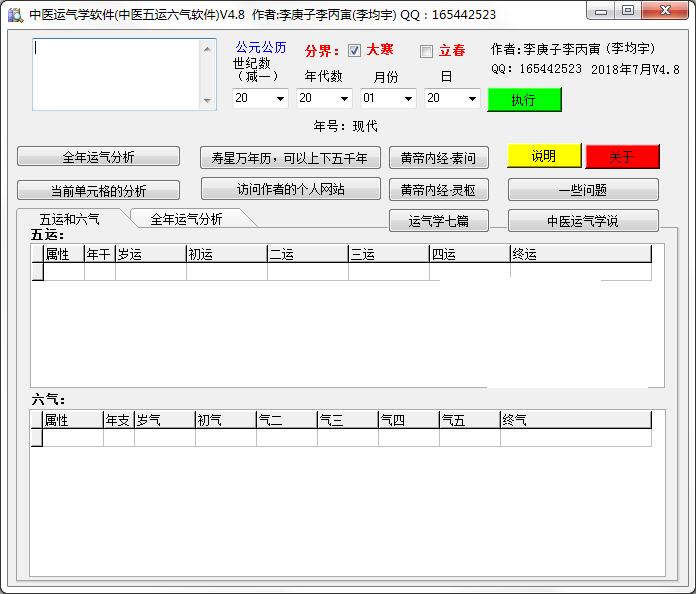This screenshot has height=594, width=696.
Task: Open the 世纪数 century dropdown
Action: 279,99
